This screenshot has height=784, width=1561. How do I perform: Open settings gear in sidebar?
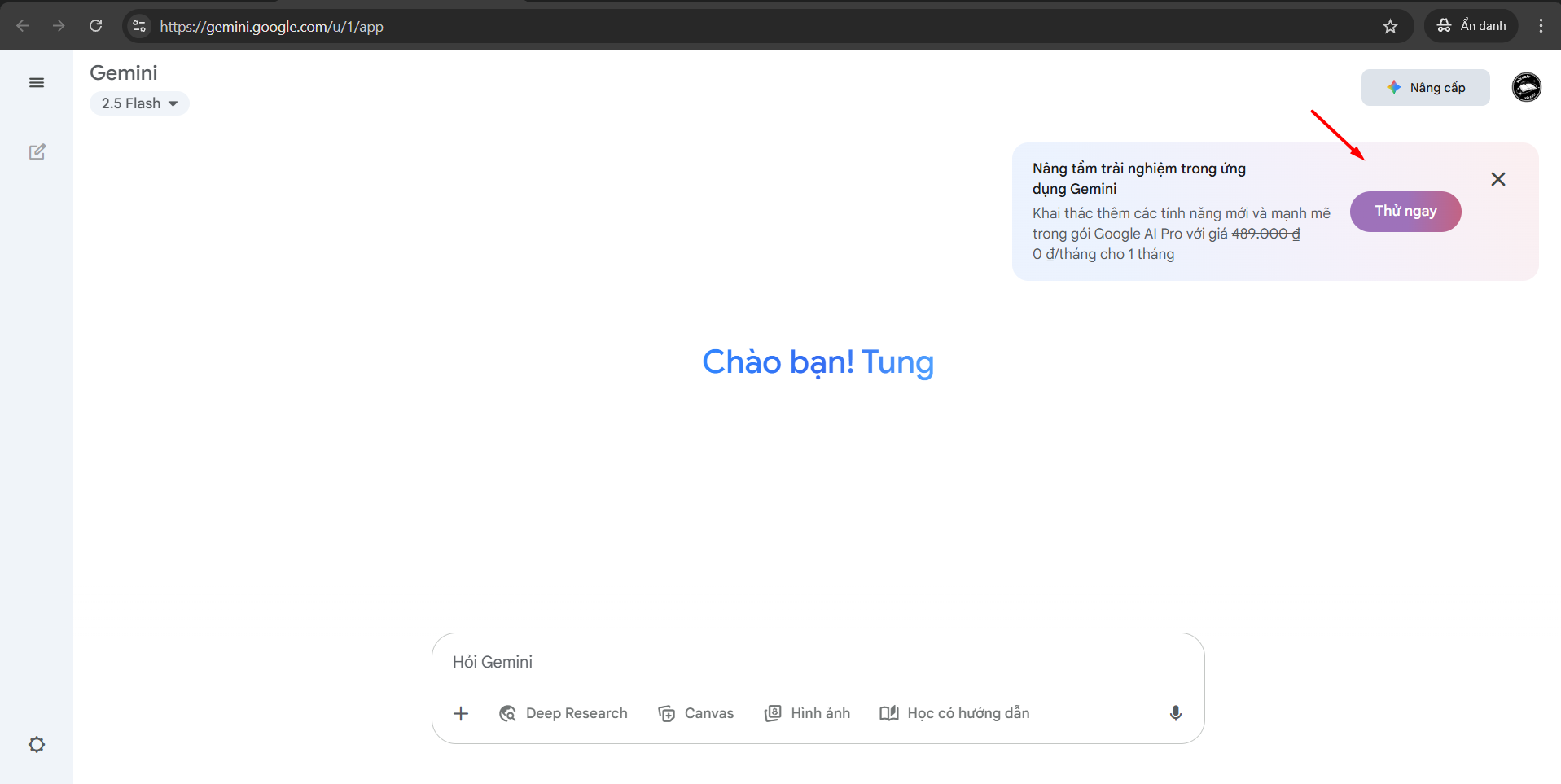point(37,744)
